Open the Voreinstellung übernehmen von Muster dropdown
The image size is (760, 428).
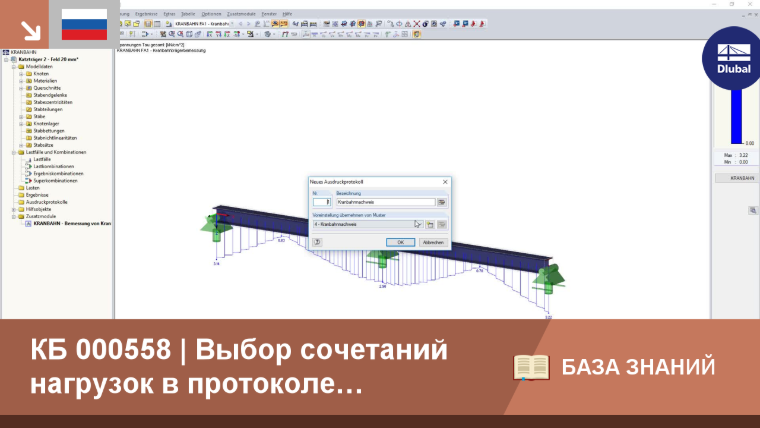tap(368, 224)
